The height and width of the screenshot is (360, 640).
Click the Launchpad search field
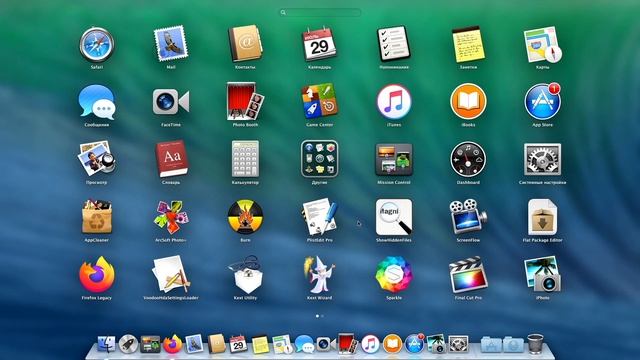coord(320,13)
